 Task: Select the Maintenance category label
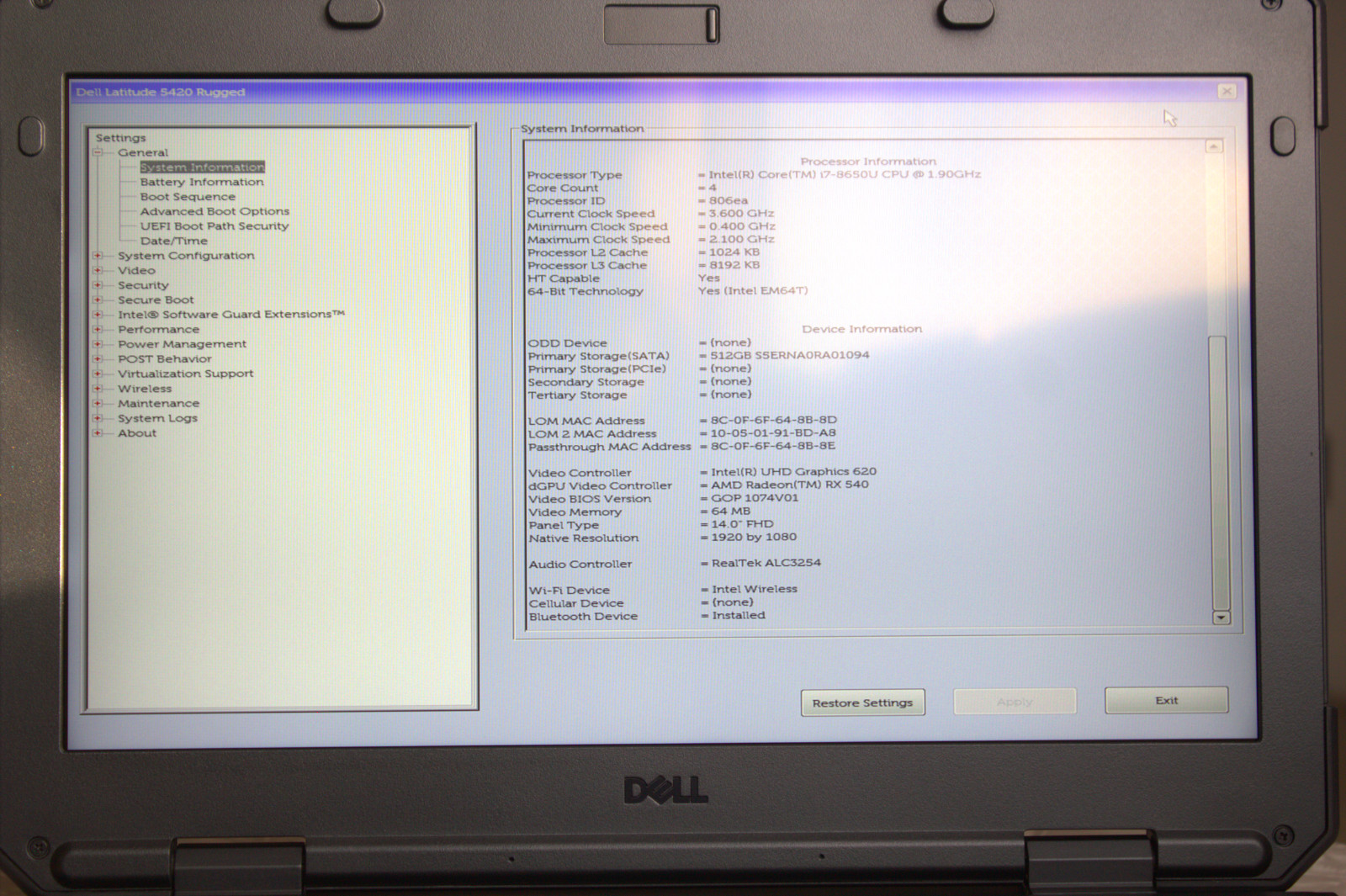pos(158,403)
